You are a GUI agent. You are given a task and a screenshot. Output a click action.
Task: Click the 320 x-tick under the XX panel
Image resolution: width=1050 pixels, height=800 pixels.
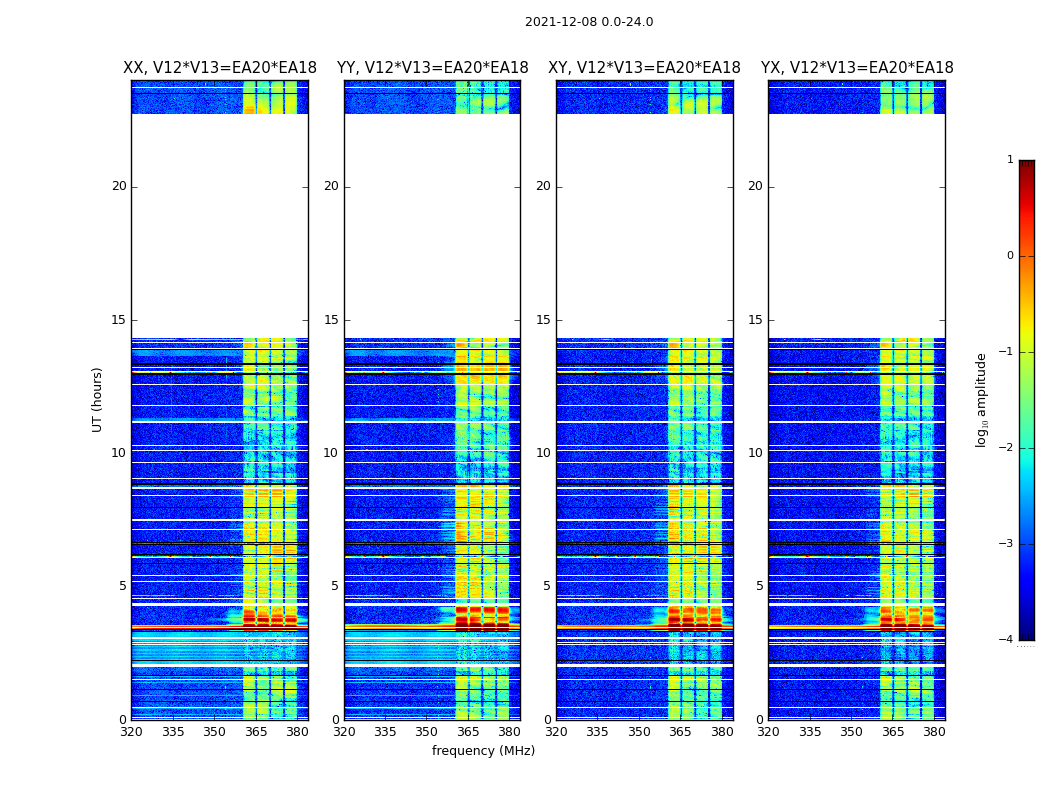pos(131,732)
